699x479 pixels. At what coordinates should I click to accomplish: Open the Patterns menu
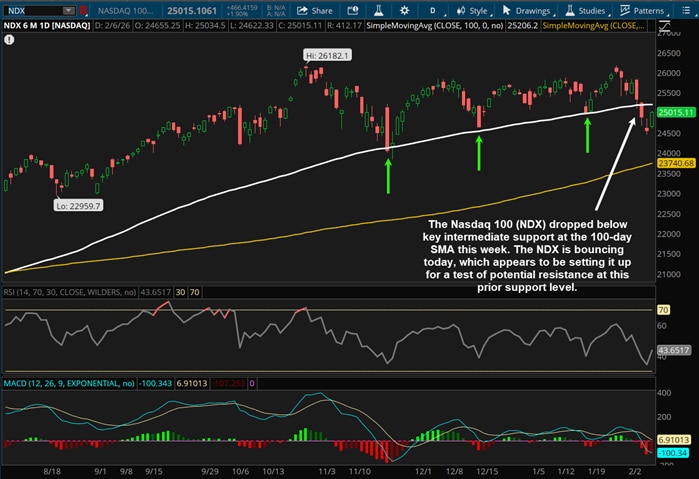click(643, 11)
